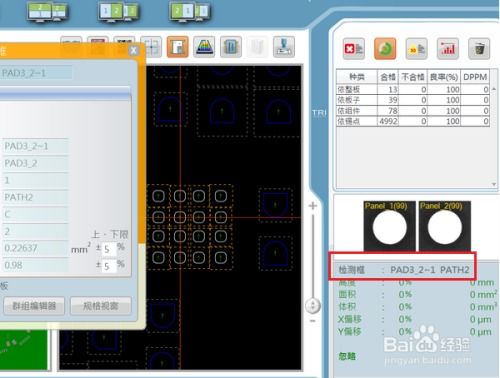Open the colorful 3D height-map view icon
This screenshot has height=378, width=500.
[204, 47]
